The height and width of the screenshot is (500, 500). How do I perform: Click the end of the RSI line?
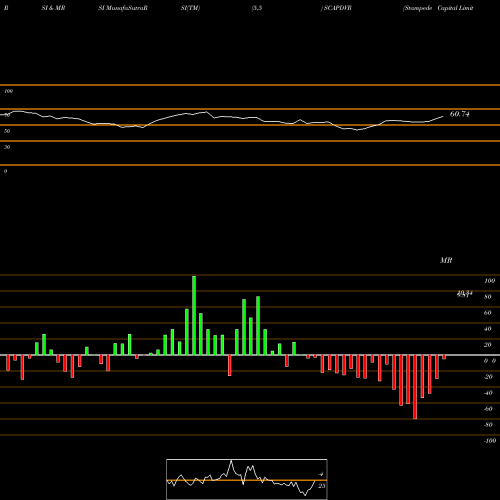443,116
